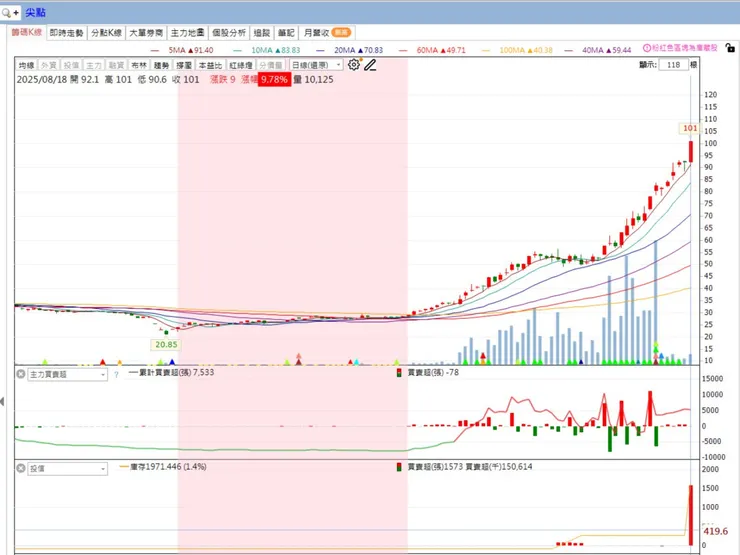Open chart settings gear icon
This screenshot has width=740, height=555.
pos(353,65)
